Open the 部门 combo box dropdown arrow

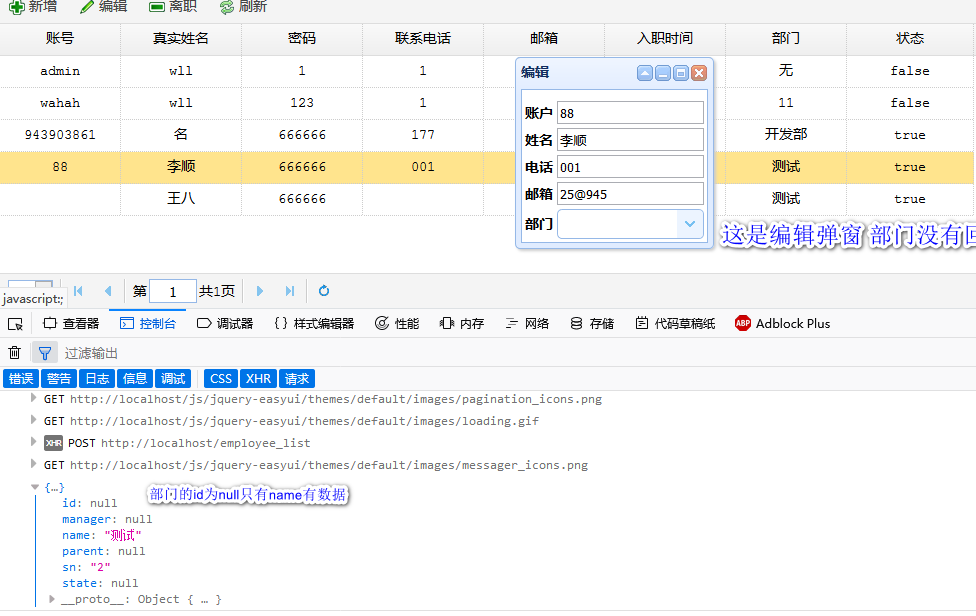point(689,224)
